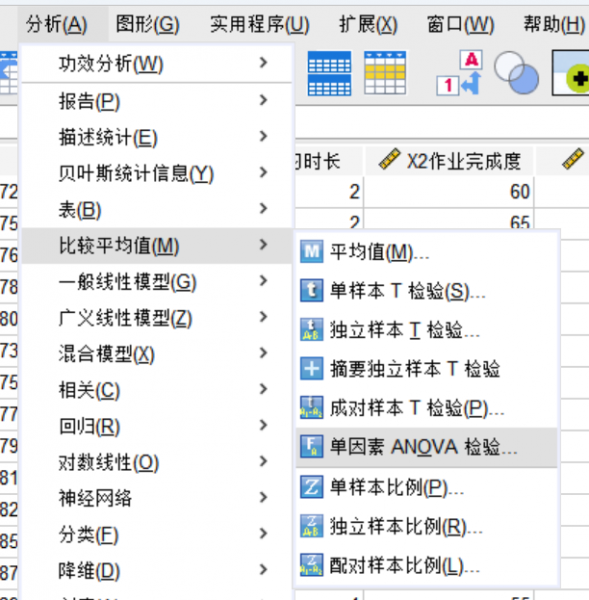Image resolution: width=589 pixels, height=600 pixels.
Task: Click the cell with value 60
Action: [449, 192]
